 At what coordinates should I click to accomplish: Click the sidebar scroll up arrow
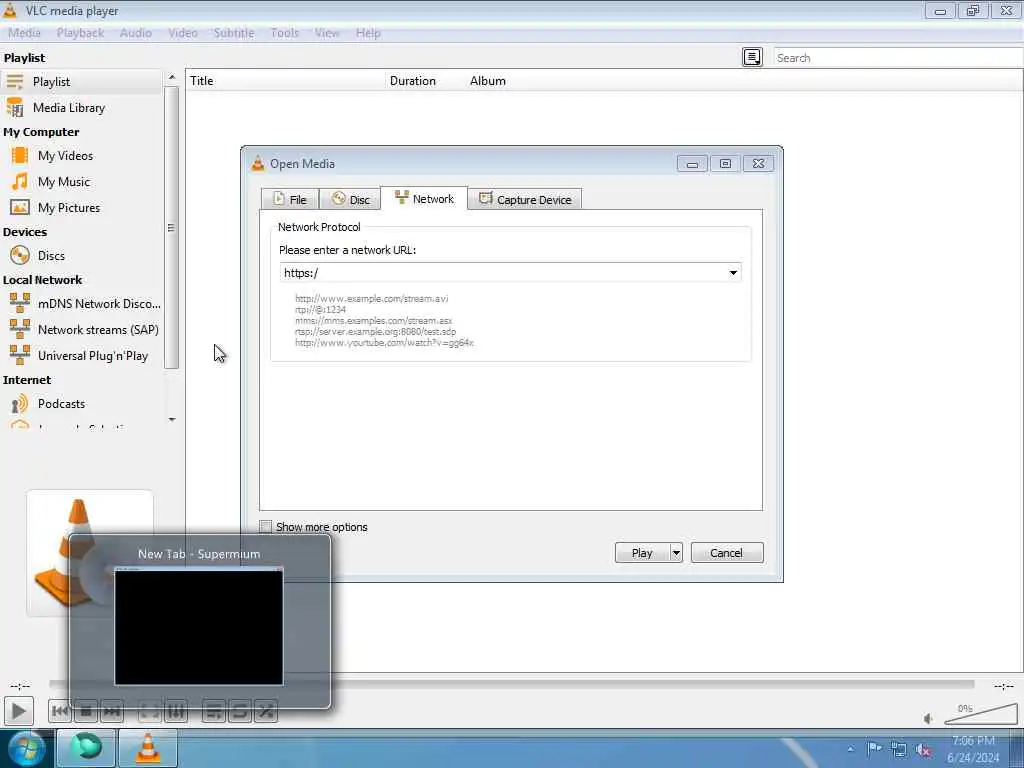click(x=172, y=77)
